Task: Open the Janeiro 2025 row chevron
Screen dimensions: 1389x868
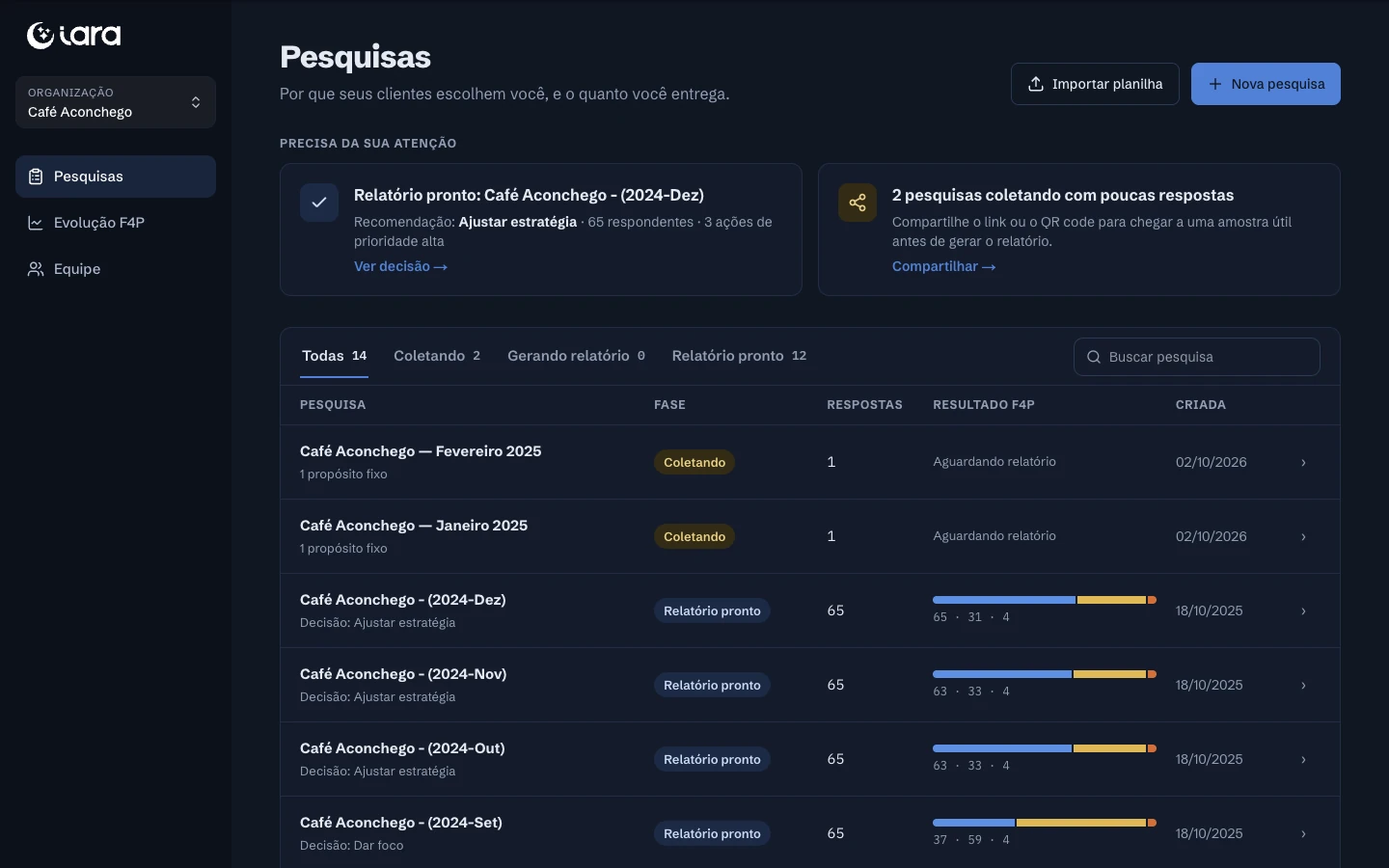Action: tap(1303, 537)
